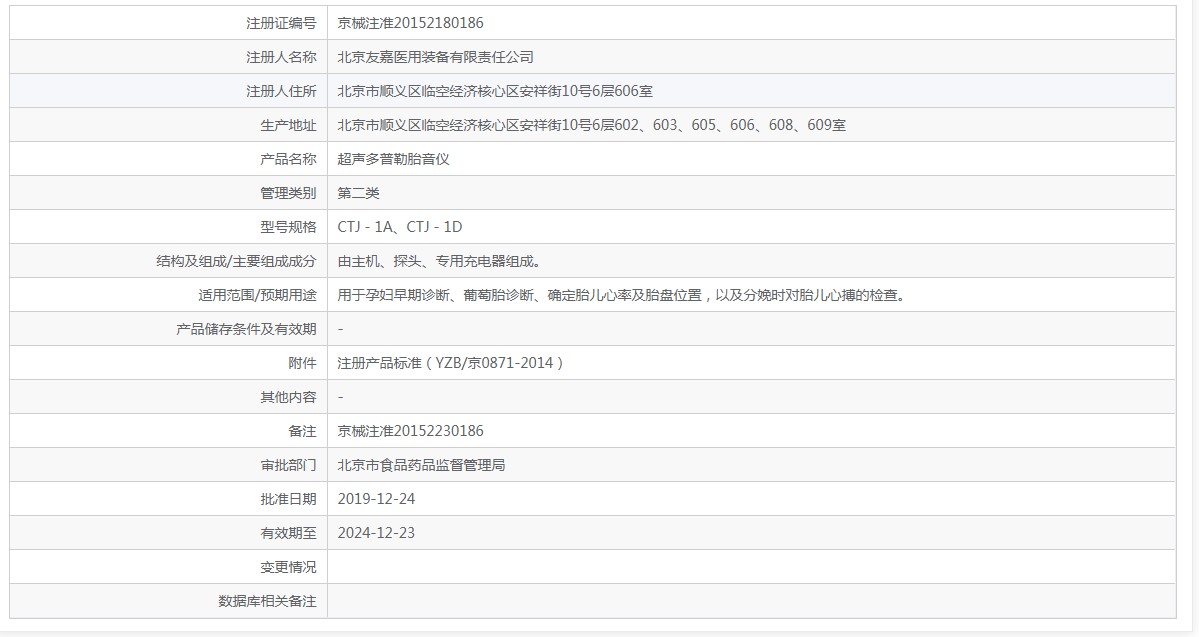Click composition text 由主机、探头、专用充电器组成

click(440, 262)
